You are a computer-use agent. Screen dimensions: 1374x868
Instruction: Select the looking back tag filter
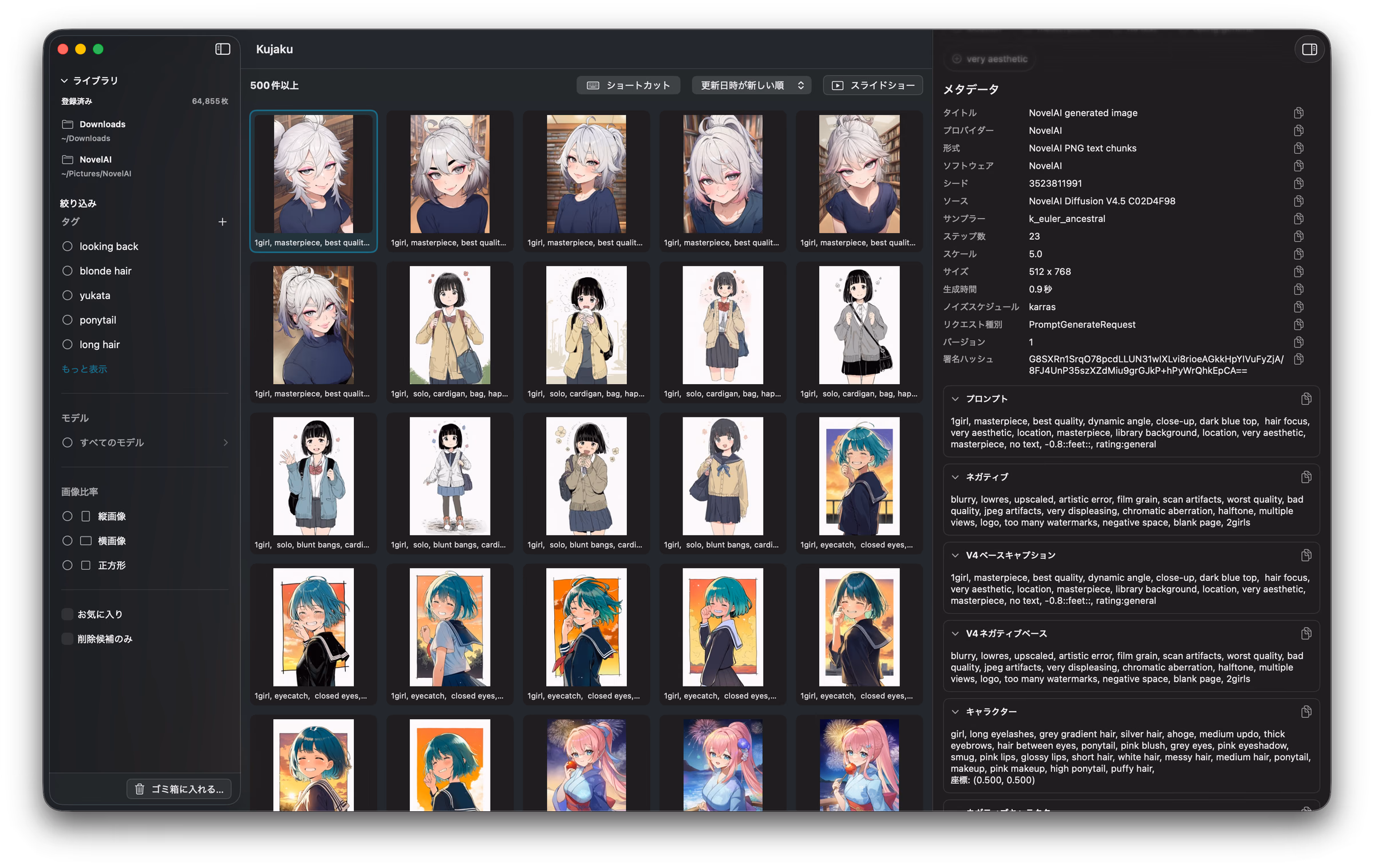[67, 246]
